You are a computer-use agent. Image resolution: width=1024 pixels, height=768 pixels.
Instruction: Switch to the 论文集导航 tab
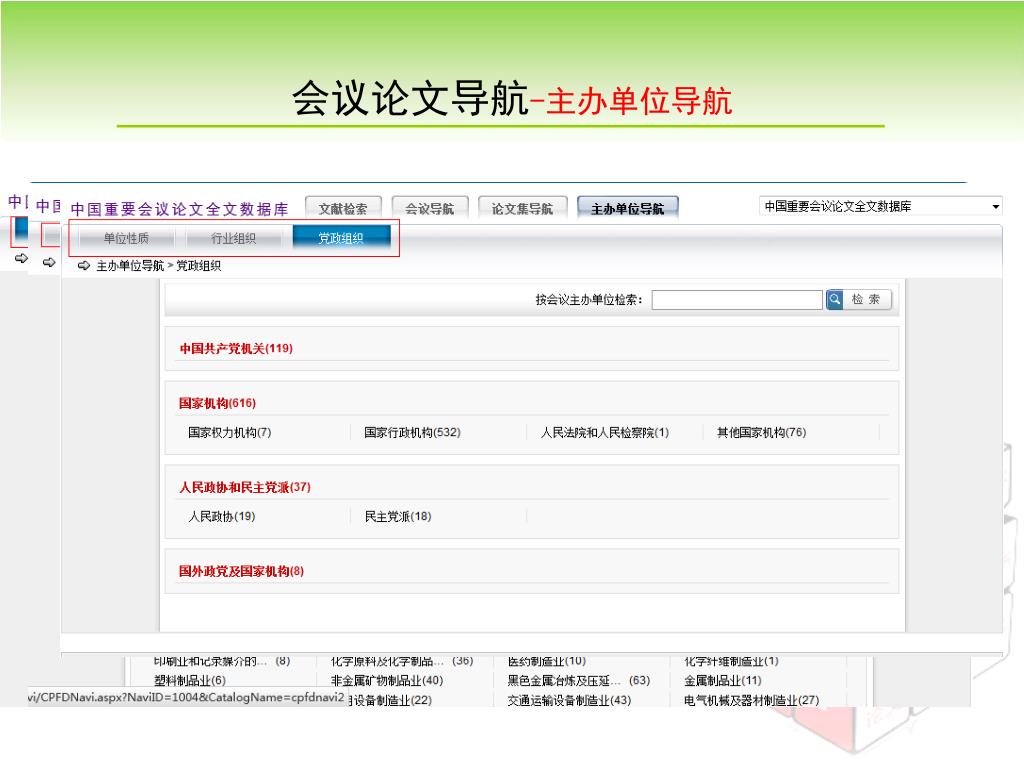tap(522, 208)
